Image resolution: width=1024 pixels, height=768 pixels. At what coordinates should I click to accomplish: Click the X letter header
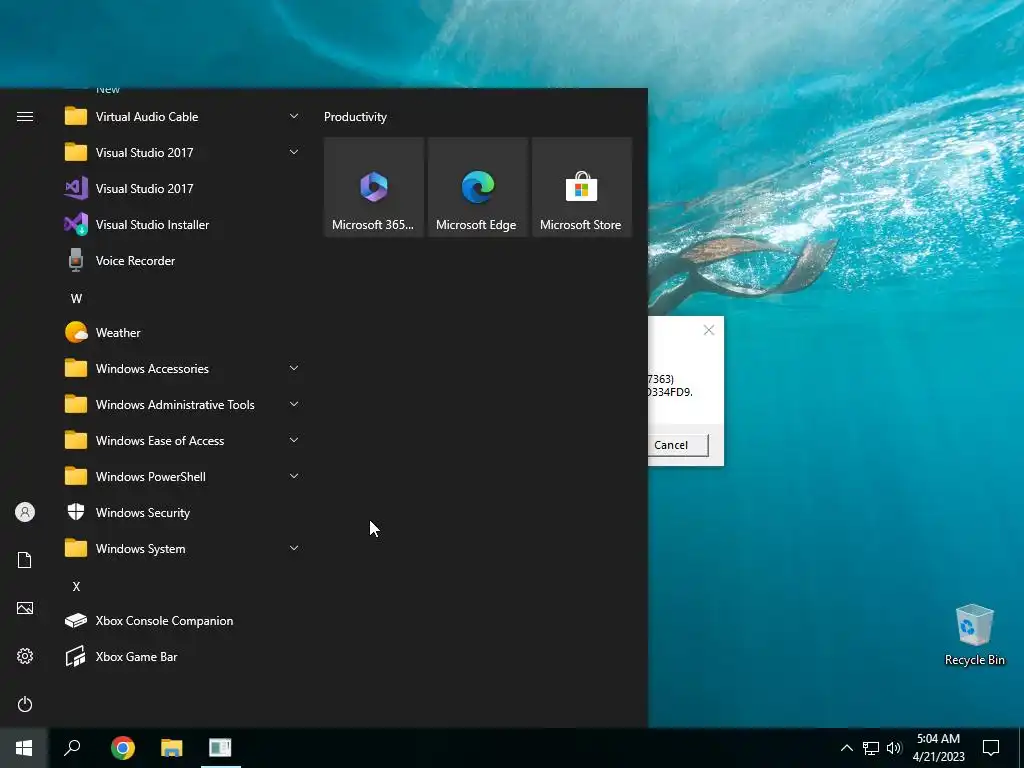click(x=76, y=586)
